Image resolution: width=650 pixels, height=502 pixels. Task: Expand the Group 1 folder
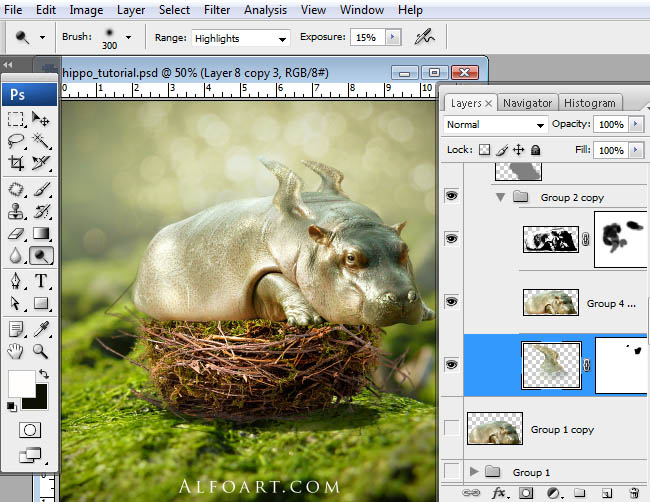pyautogui.click(x=474, y=471)
